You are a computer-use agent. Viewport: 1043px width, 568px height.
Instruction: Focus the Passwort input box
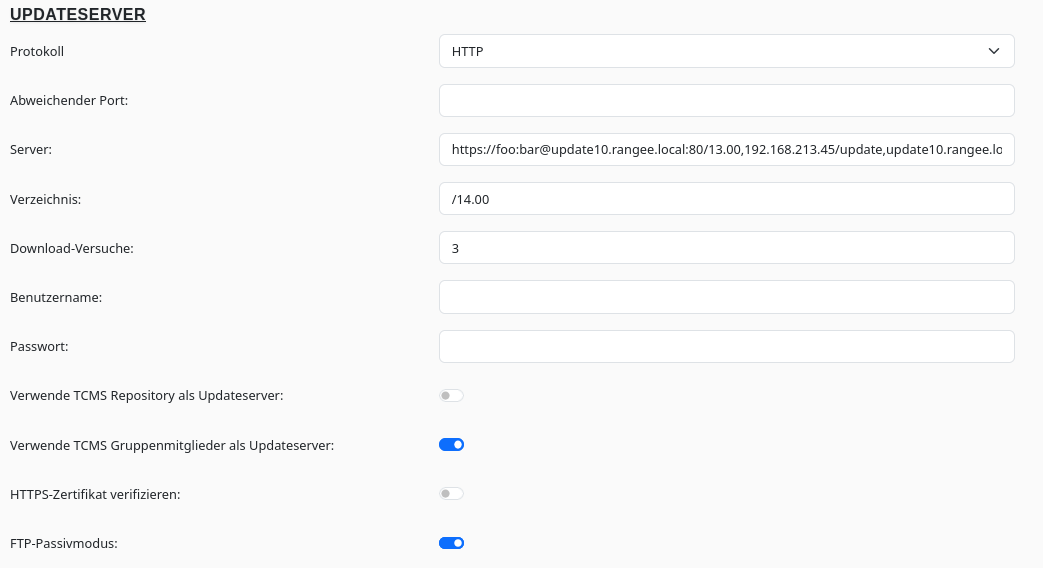click(726, 346)
